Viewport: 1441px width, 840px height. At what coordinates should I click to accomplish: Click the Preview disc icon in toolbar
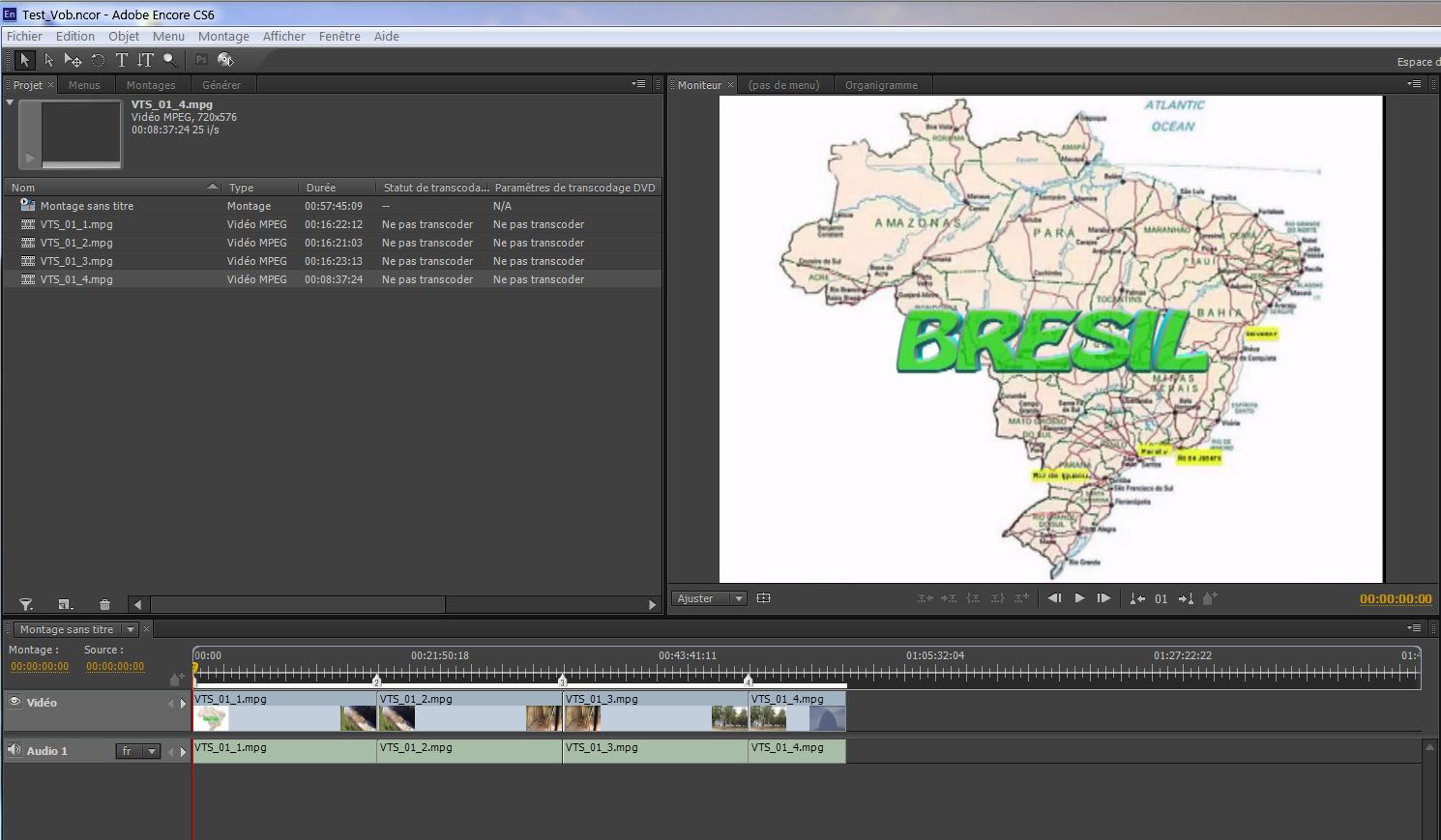225,60
